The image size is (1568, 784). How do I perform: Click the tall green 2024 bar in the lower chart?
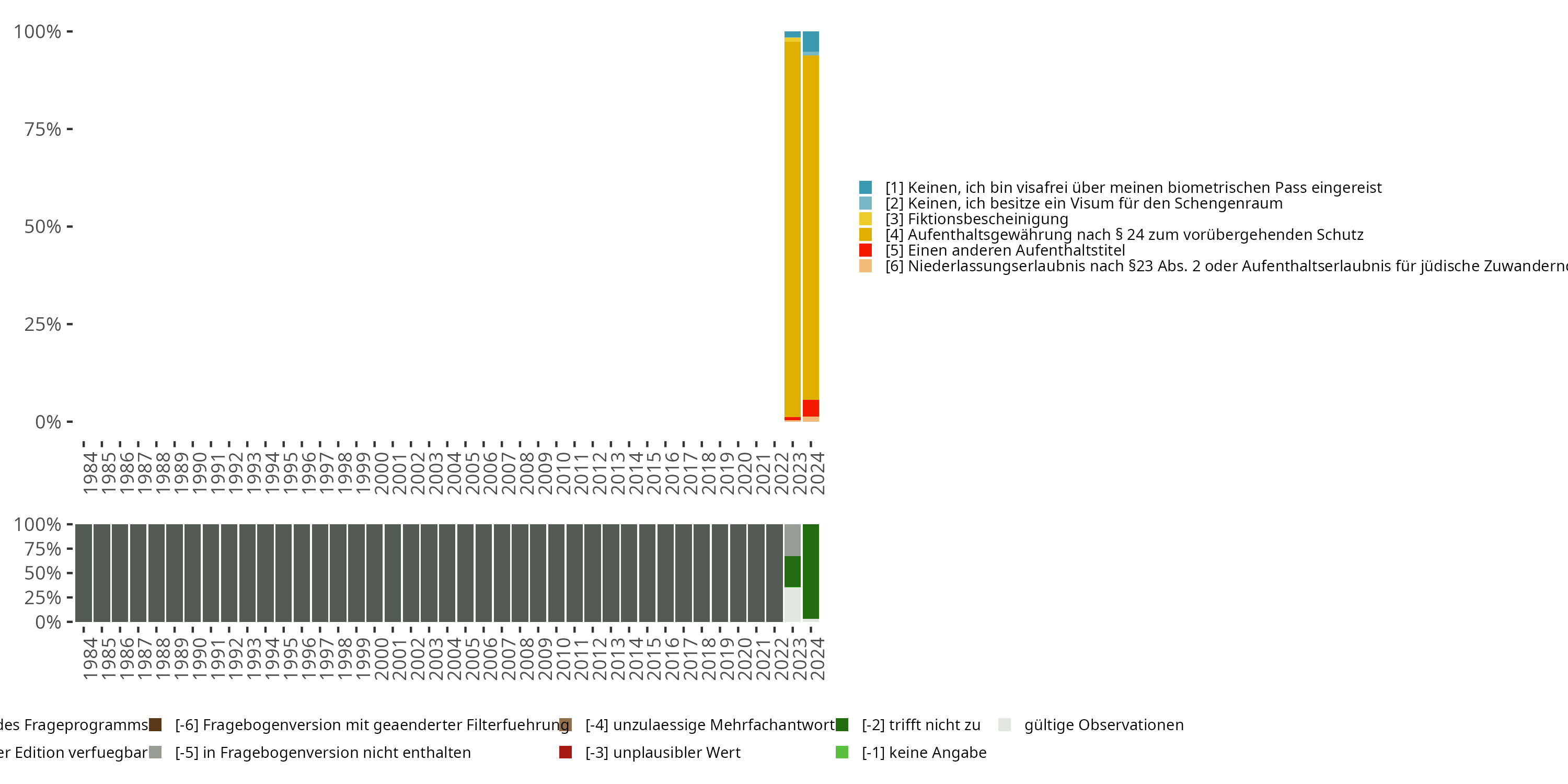pyautogui.click(x=810, y=571)
